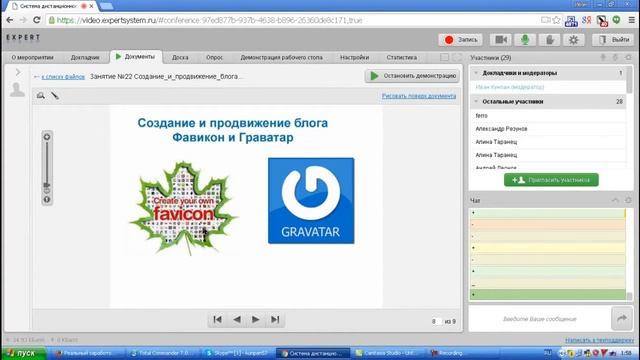Switch to the Опрос tab

click(214, 58)
